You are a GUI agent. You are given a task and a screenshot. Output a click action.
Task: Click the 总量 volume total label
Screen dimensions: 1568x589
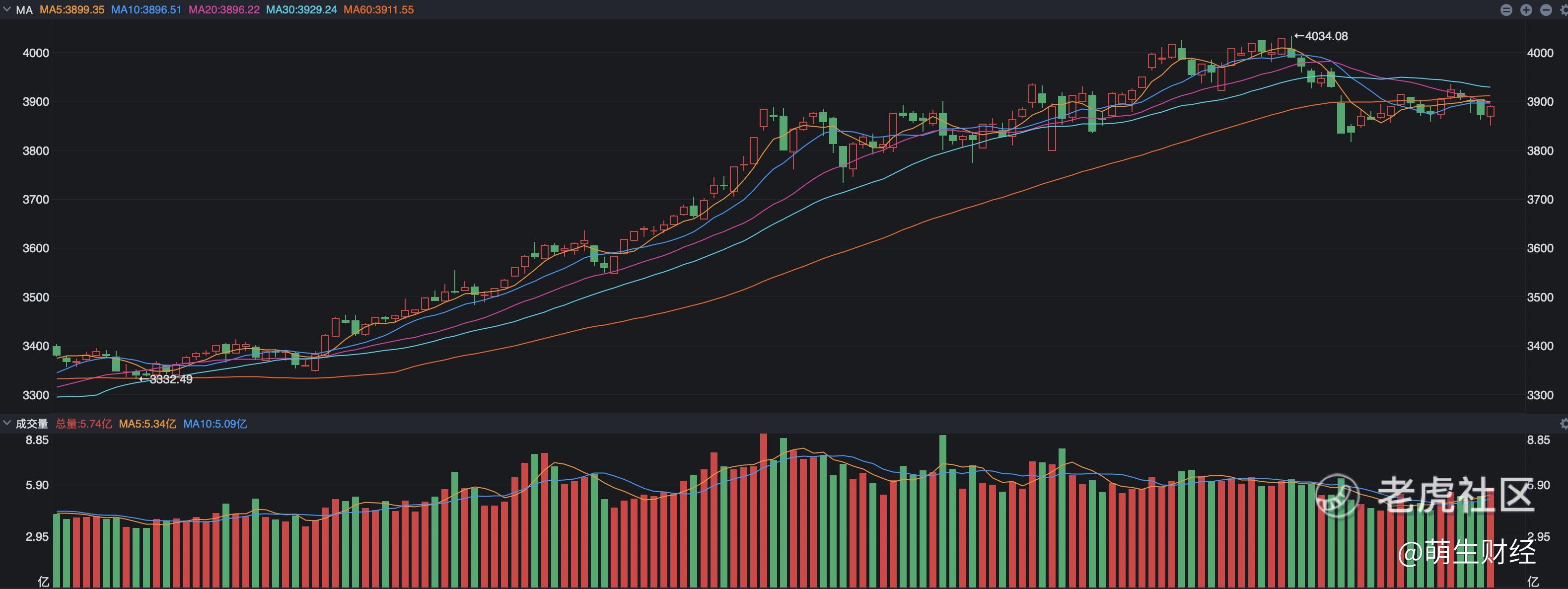click(84, 424)
